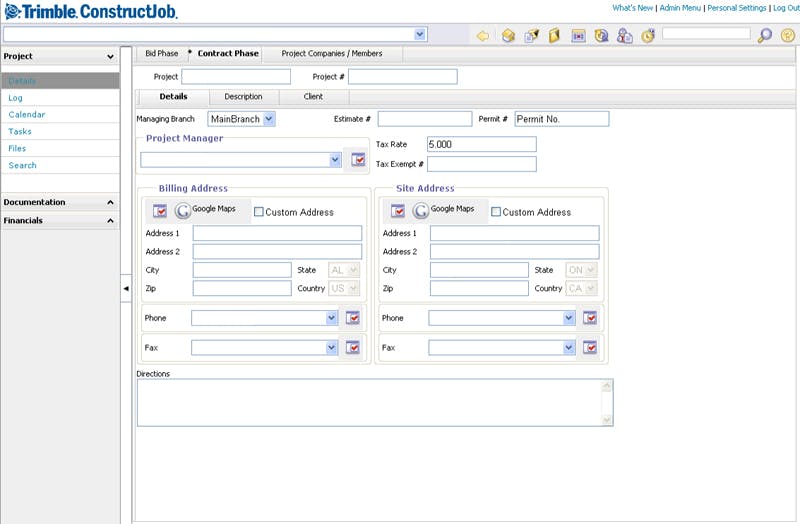Viewport: 800px width, 524px height.
Task: Click the edit icon beside Project Manager dropdown
Action: pyautogui.click(x=358, y=159)
